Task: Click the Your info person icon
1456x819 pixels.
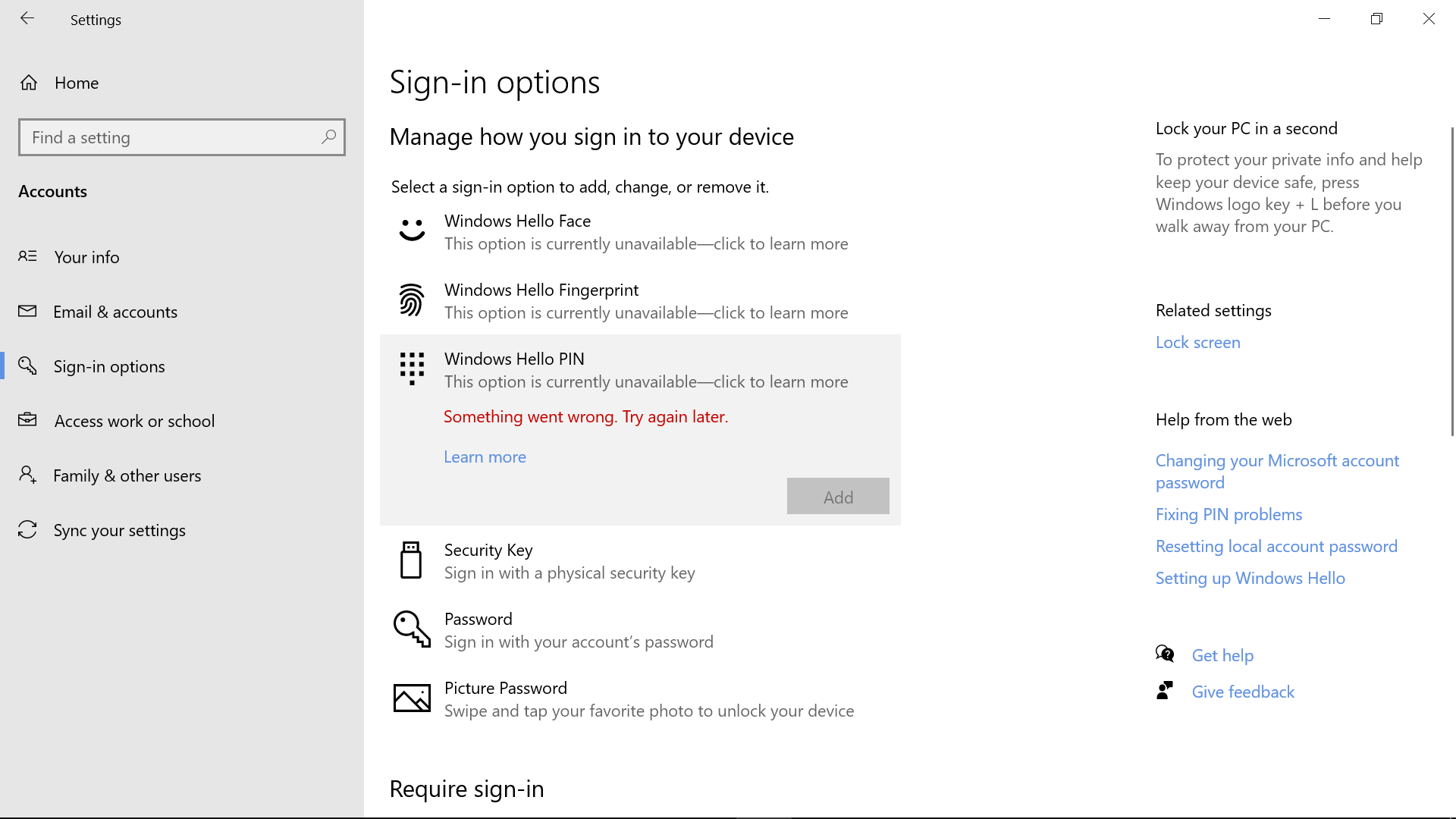Action: 27,256
